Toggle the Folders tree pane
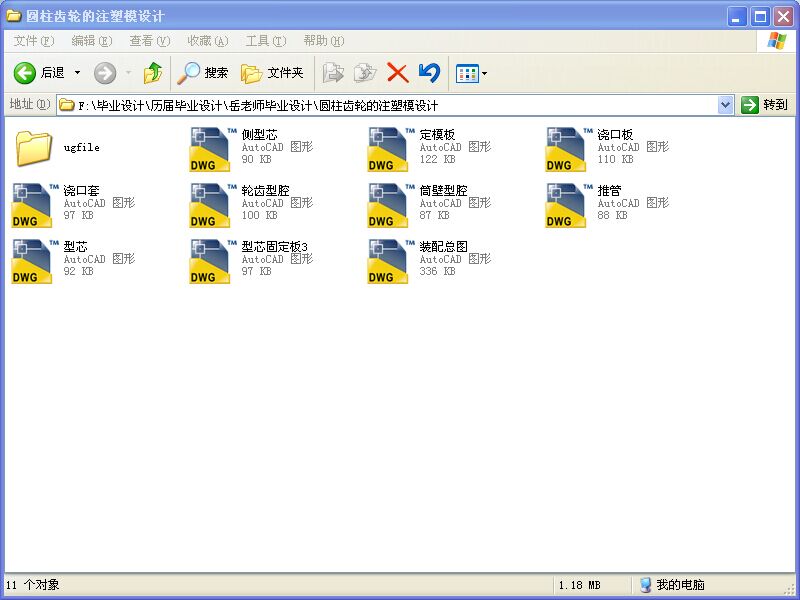Viewport: 800px width, 600px height. pyautogui.click(x=272, y=73)
